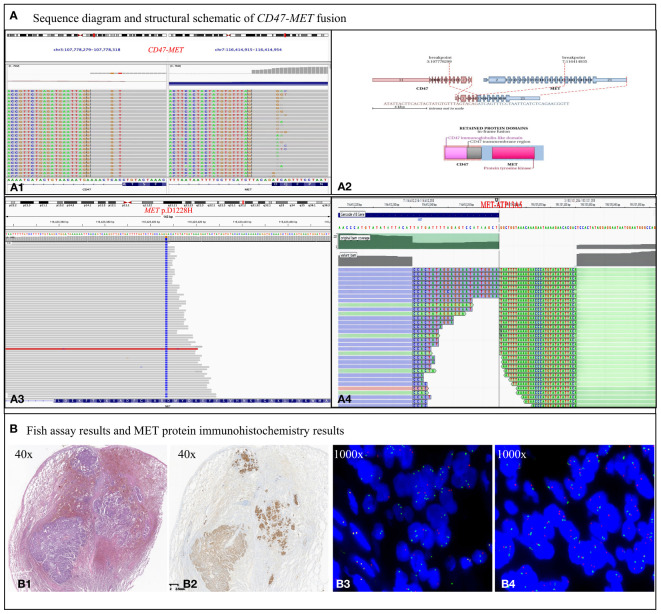Select the magenta MET protein tyrosine kinase box
This screenshot has width=661, height=614.
click(x=513, y=153)
